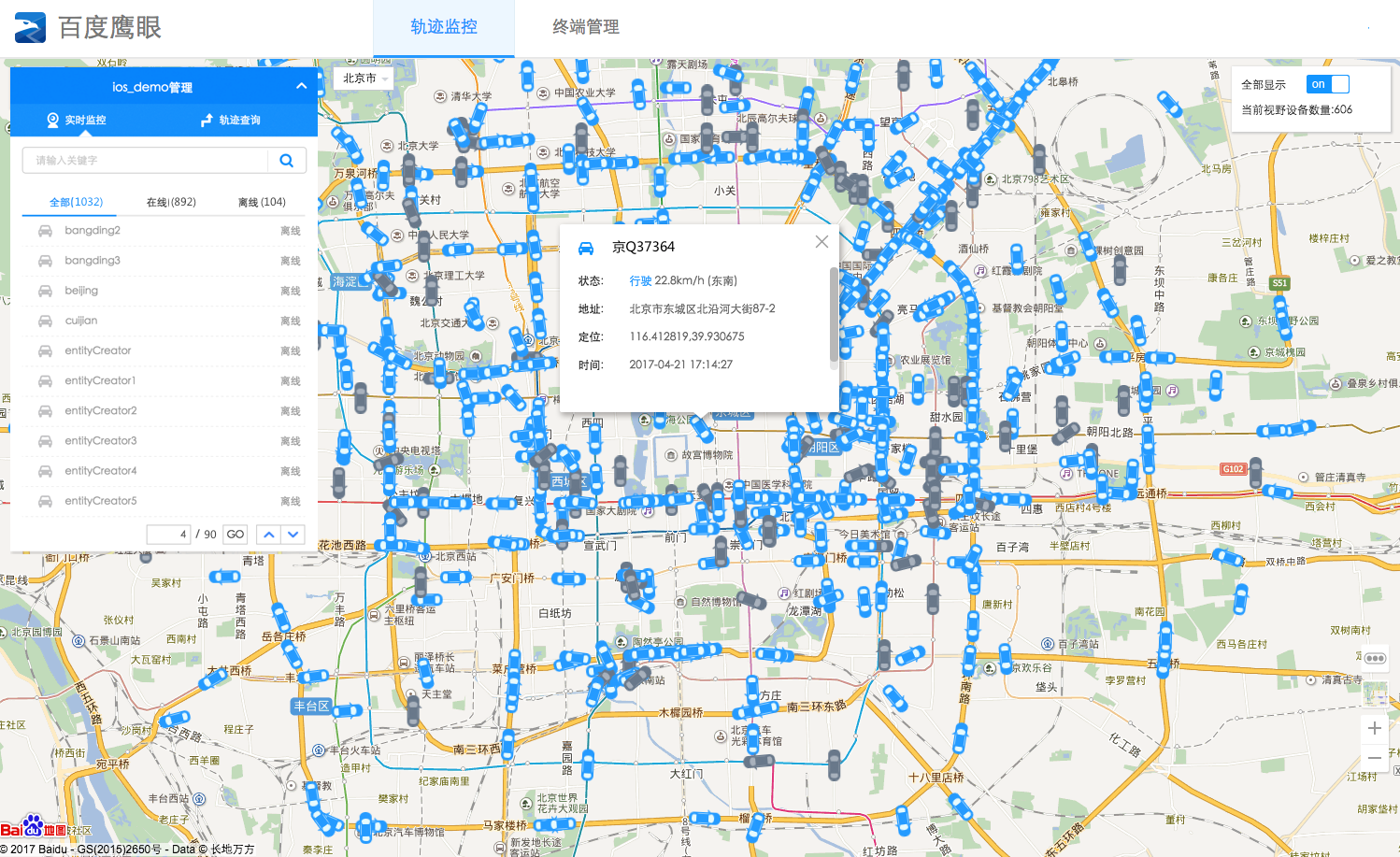The image size is (1400, 857).
Task: Toggle the 全部显示 on switch
Action: point(1327,84)
